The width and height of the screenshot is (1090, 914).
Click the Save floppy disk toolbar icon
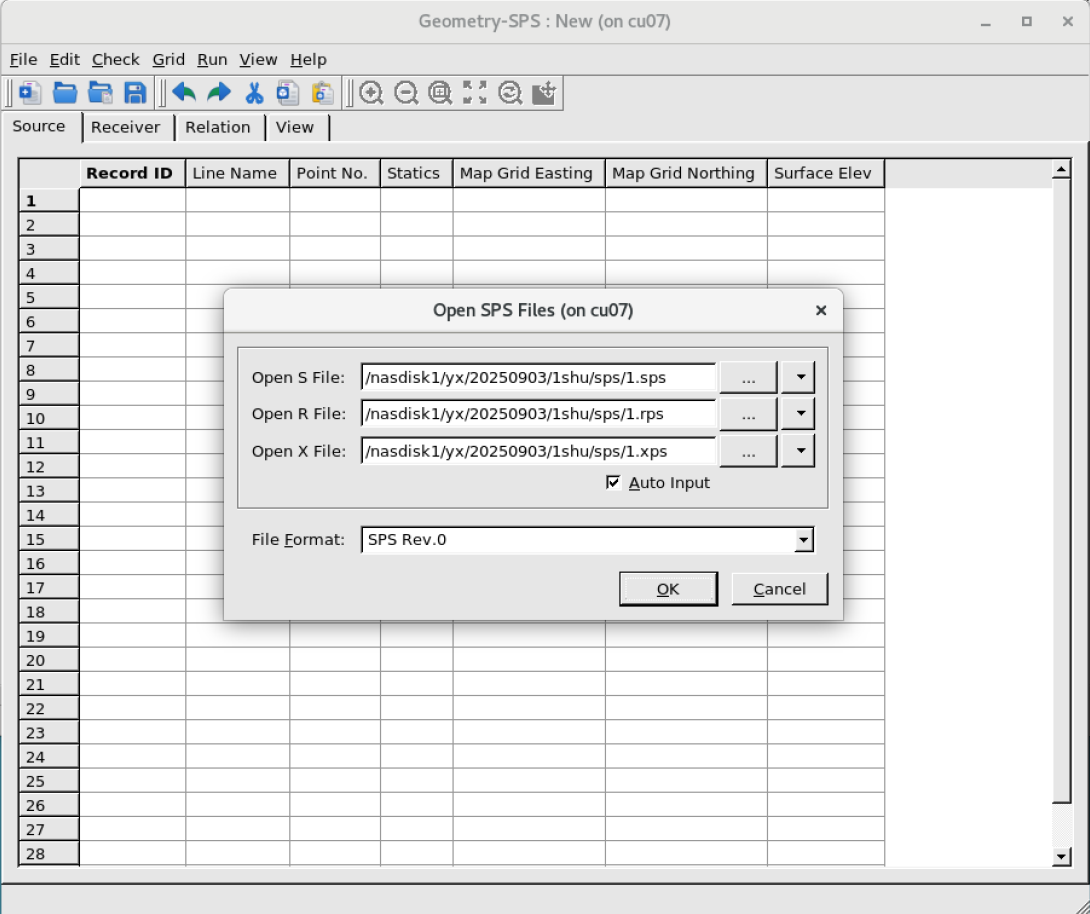(x=135, y=93)
